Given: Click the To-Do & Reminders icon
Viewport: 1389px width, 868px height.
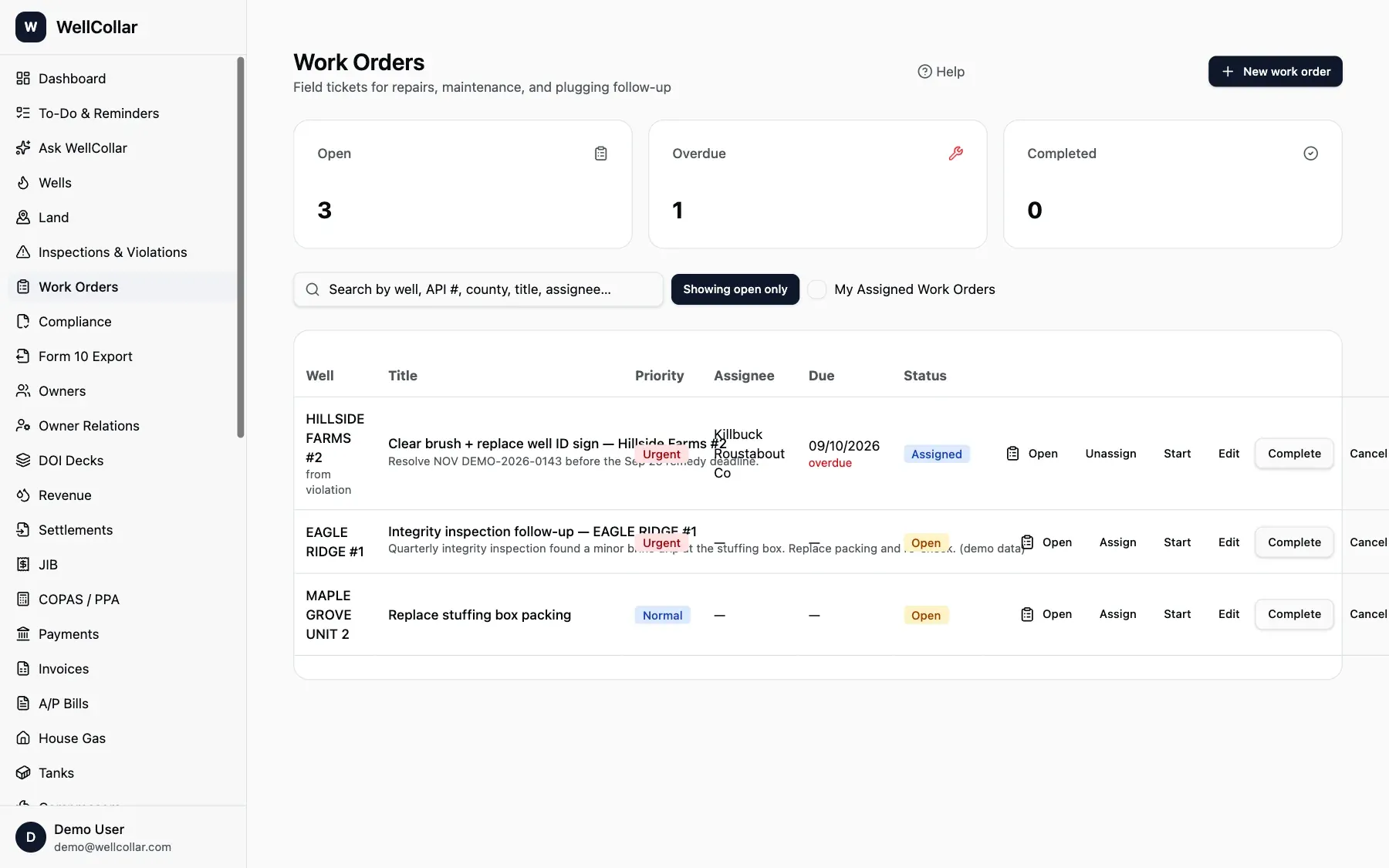Looking at the screenshot, I should (x=23, y=113).
